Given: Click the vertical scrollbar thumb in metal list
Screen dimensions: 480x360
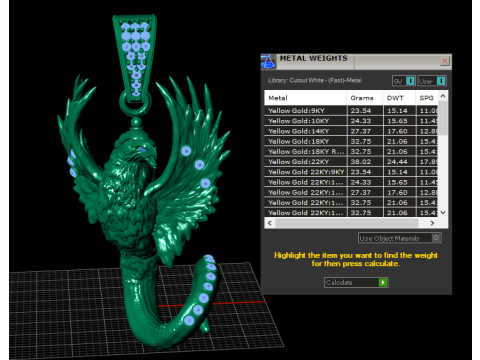Looking at the screenshot, I should [x=443, y=118].
